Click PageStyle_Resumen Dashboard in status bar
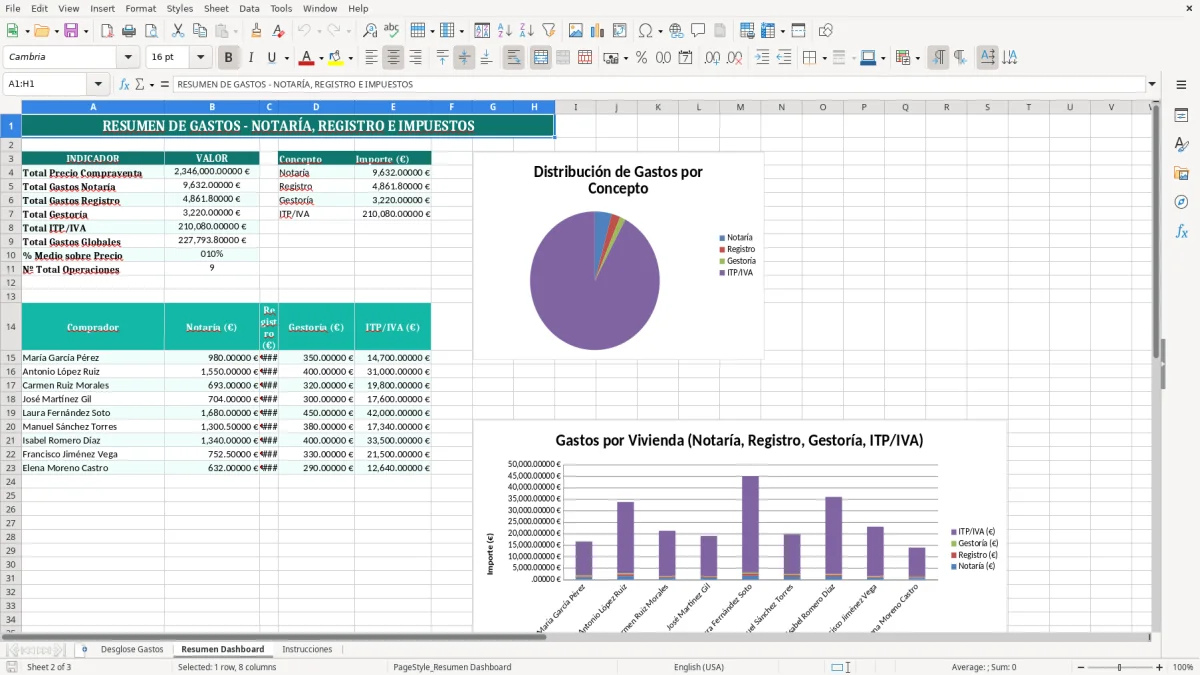Viewport: 1200px width, 675px height. pyautogui.click(x=452, y=667)
